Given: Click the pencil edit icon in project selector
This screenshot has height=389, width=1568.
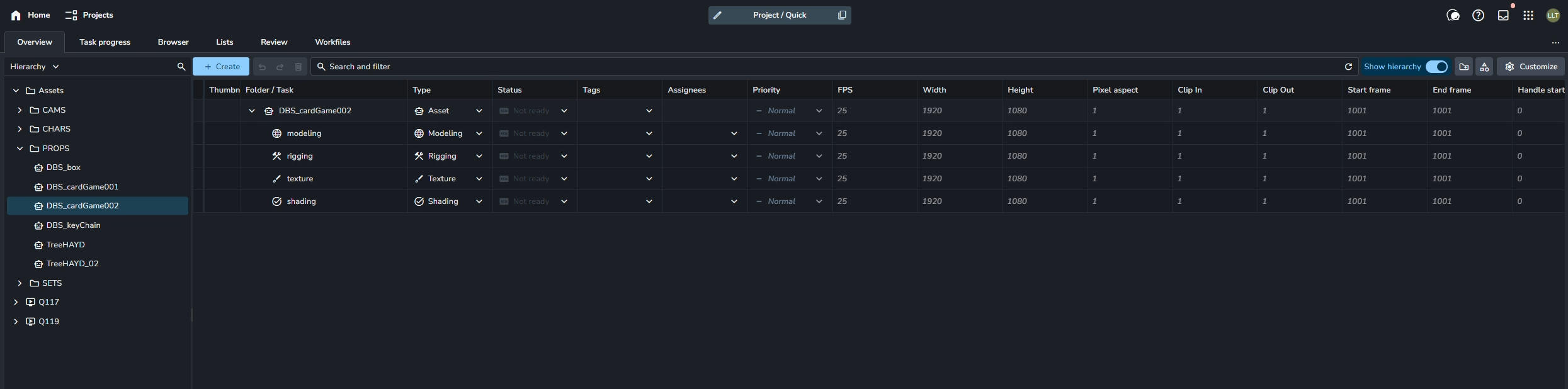Looking at the screenshot, I should [x=717, y=15].
